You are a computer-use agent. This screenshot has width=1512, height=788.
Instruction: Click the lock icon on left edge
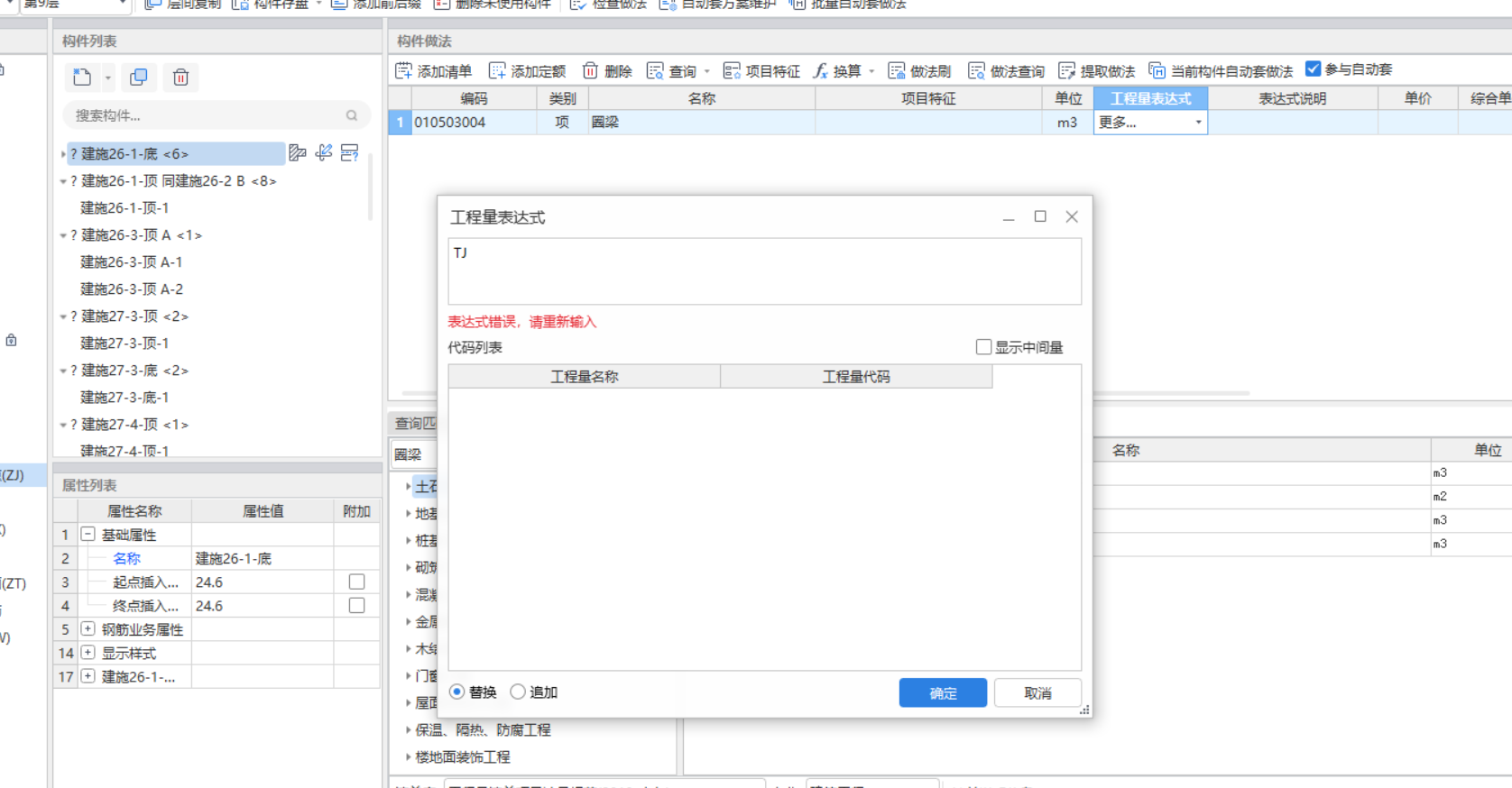coord(11,340)
